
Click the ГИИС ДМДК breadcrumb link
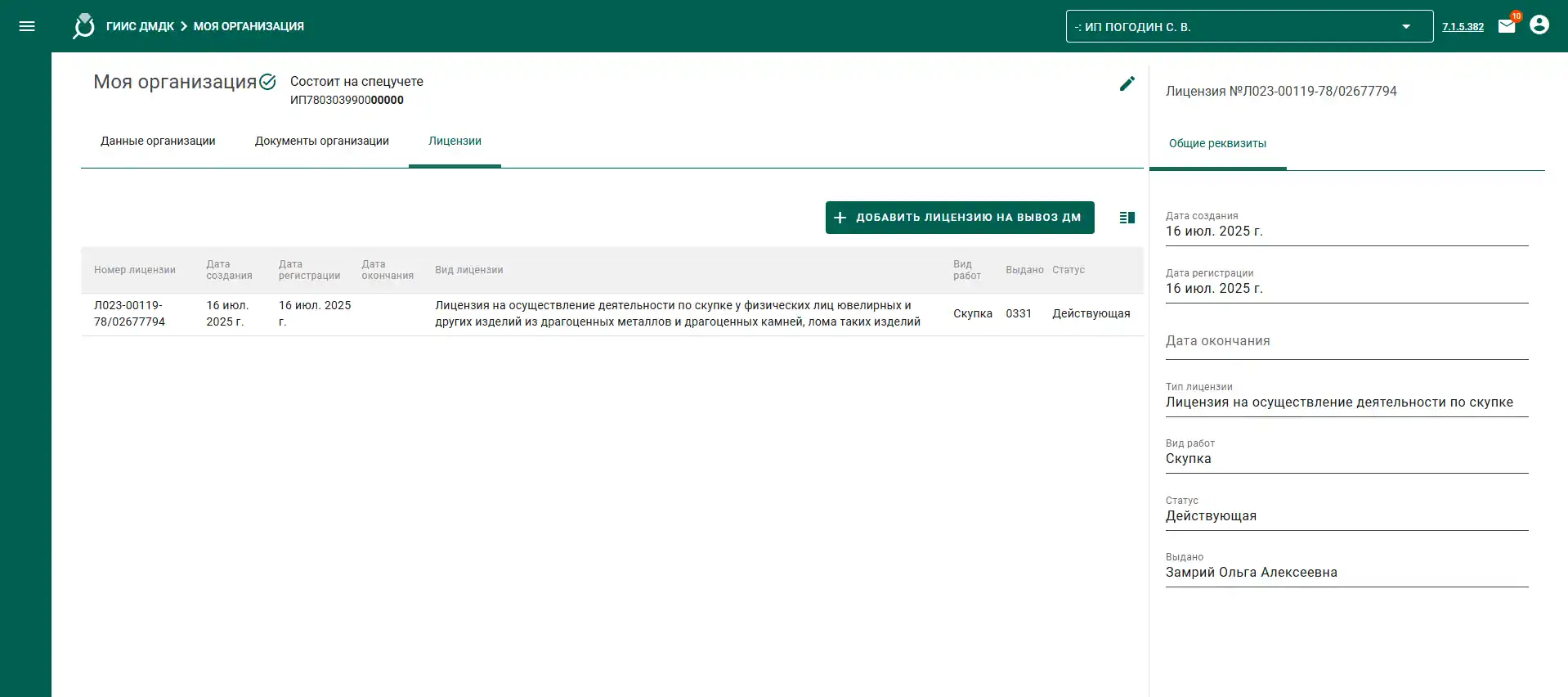(140, 26)
